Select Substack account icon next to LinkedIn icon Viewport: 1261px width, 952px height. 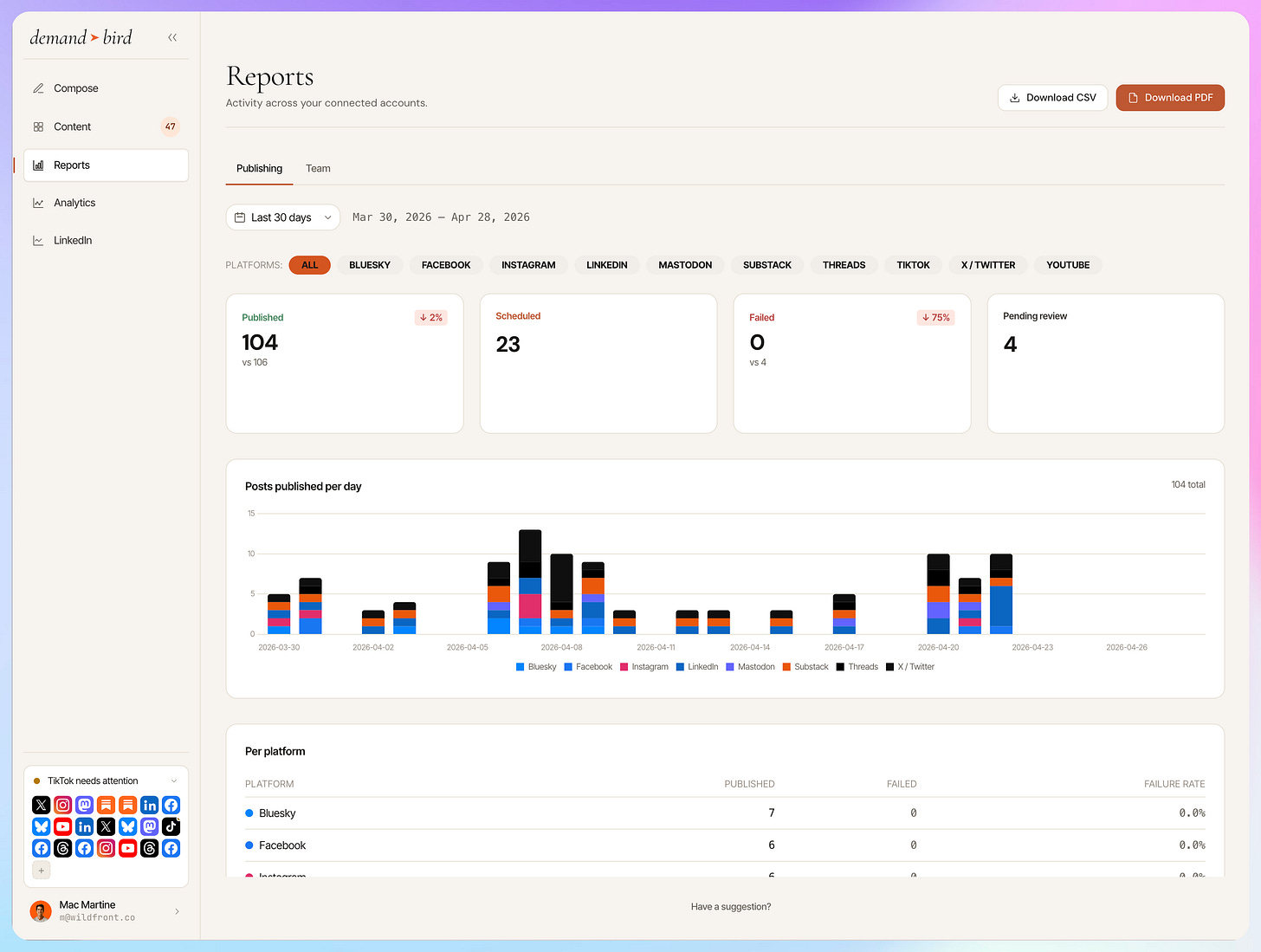coord(128,805)
